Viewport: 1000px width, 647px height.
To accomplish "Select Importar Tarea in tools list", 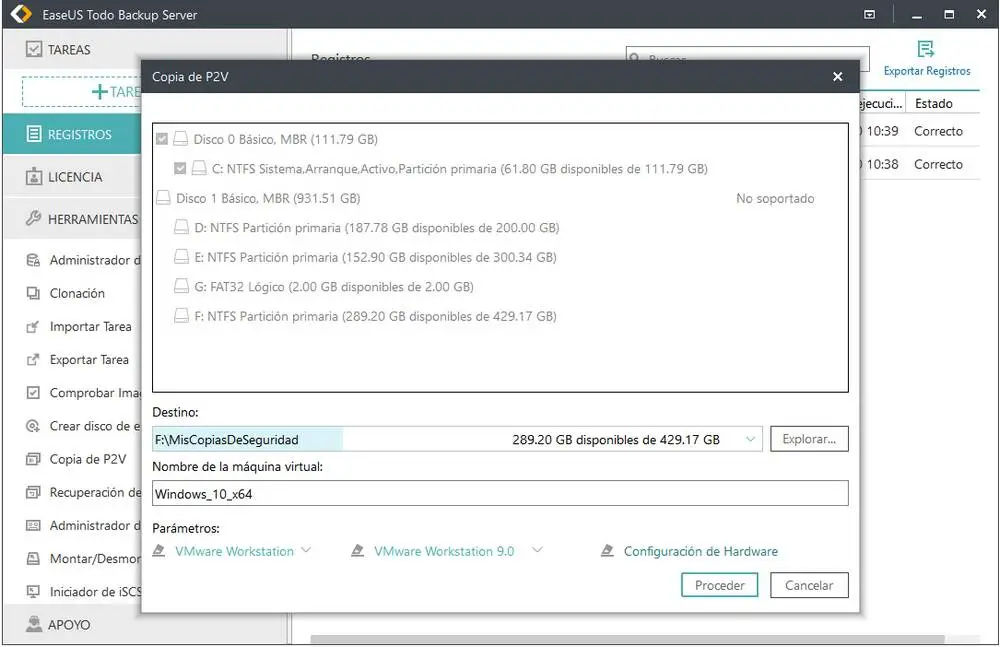I will pyautogui.click(x=91, y=327).
